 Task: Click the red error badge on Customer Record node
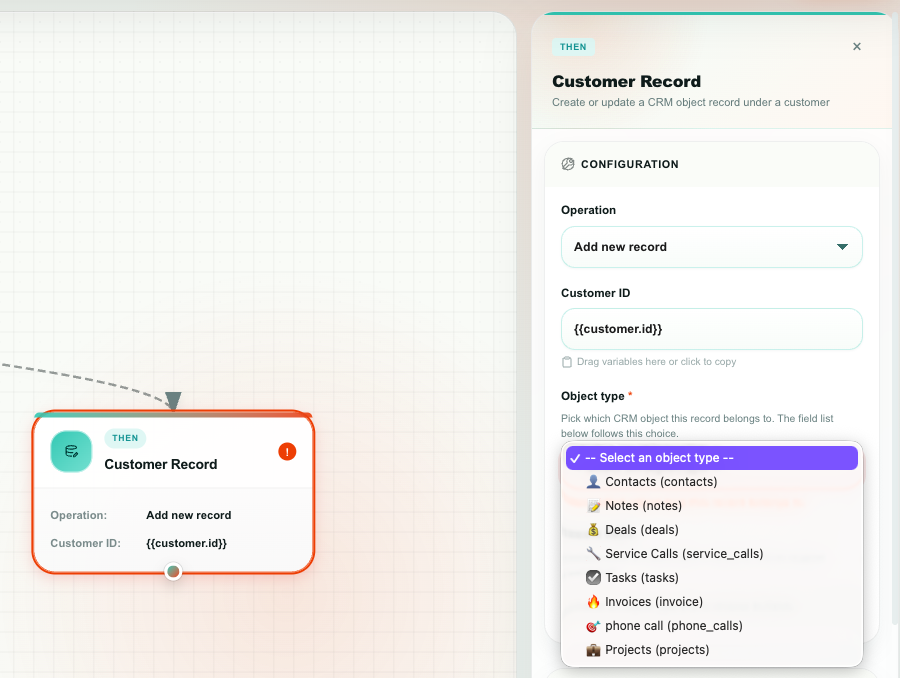[x=287, y=452]
